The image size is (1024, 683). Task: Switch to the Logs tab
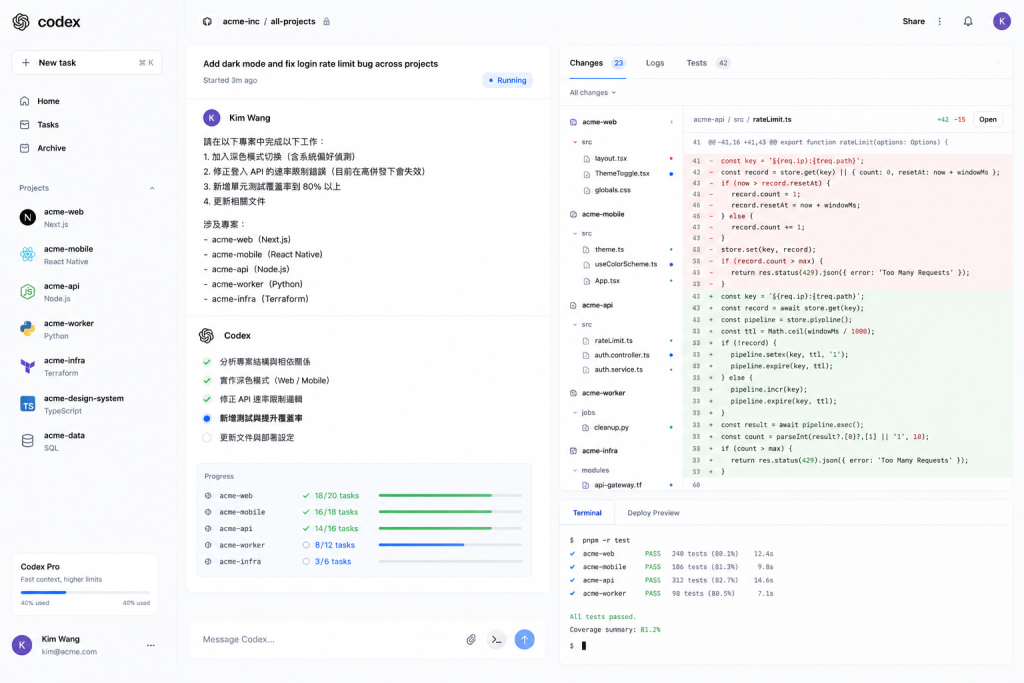tap(655, 63)
